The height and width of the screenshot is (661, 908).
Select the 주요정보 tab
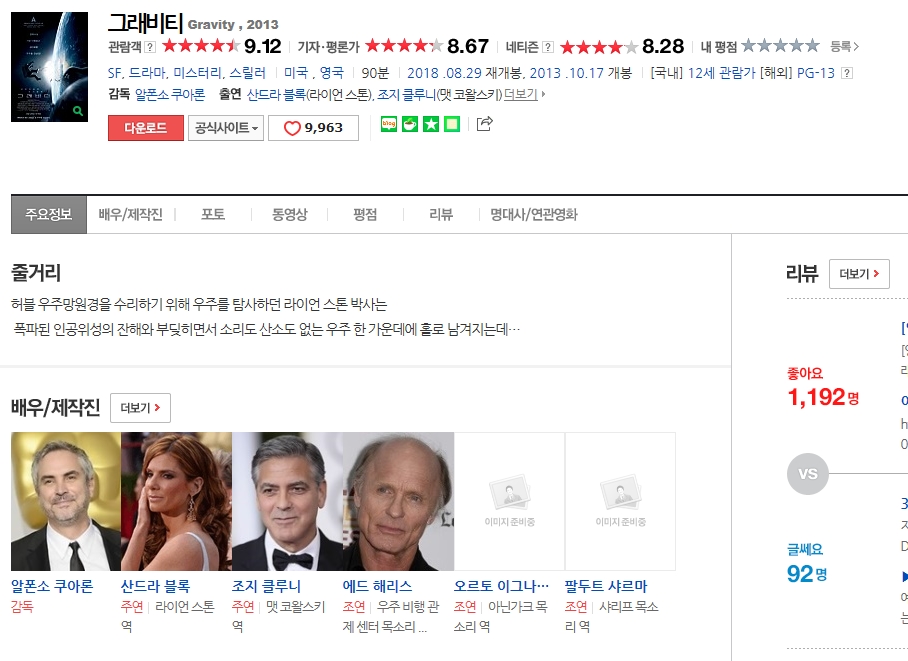[49, 215]
